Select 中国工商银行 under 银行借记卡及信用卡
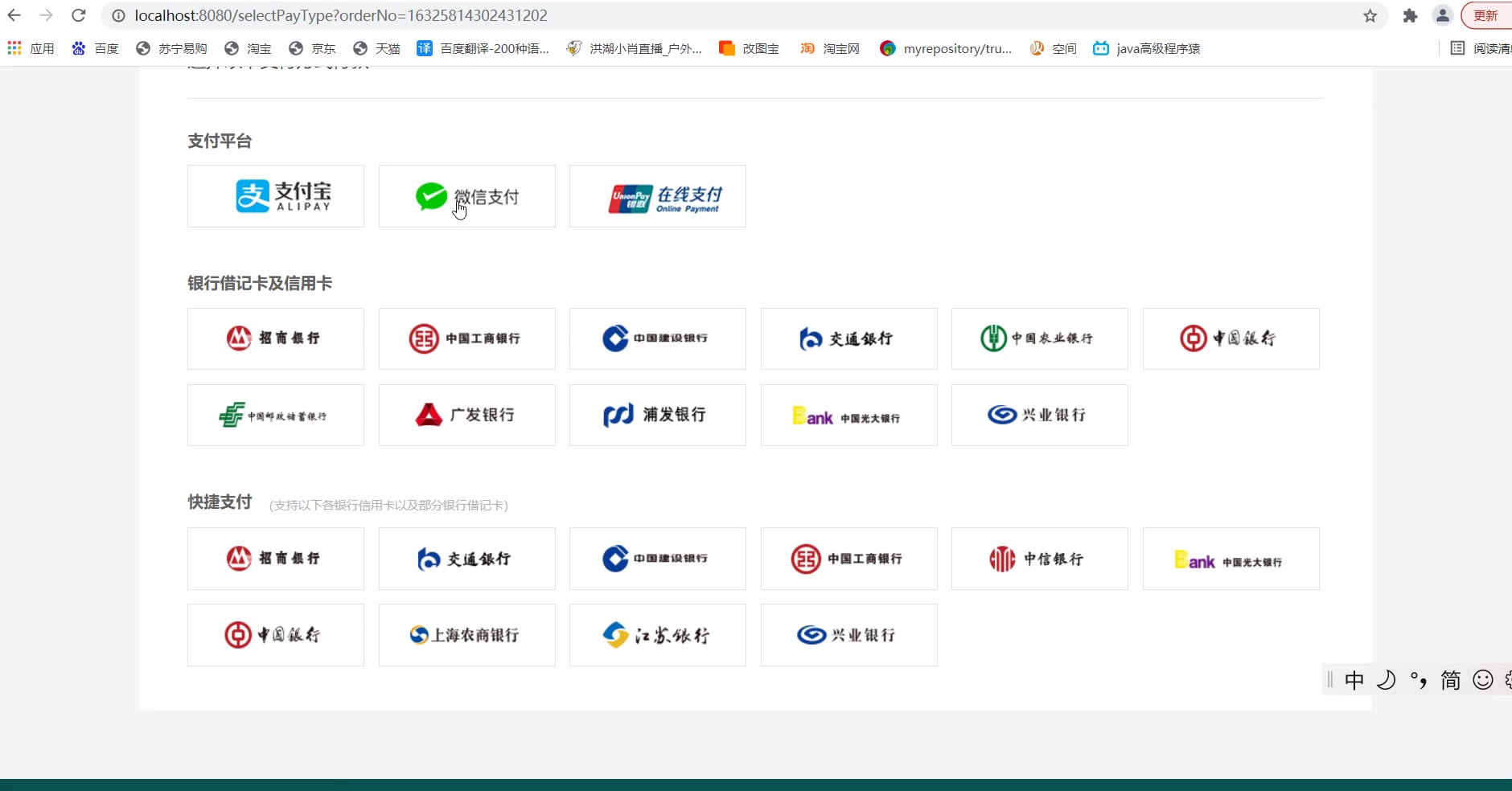The image size is (1512, 791). (x=467, y=338)
